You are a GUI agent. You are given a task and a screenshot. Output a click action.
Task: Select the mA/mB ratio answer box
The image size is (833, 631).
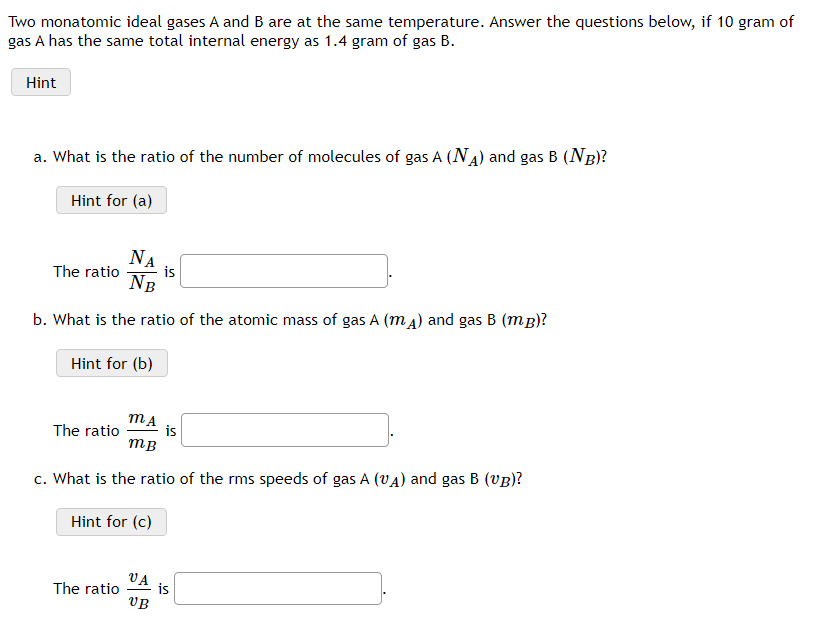click(284, 429)
